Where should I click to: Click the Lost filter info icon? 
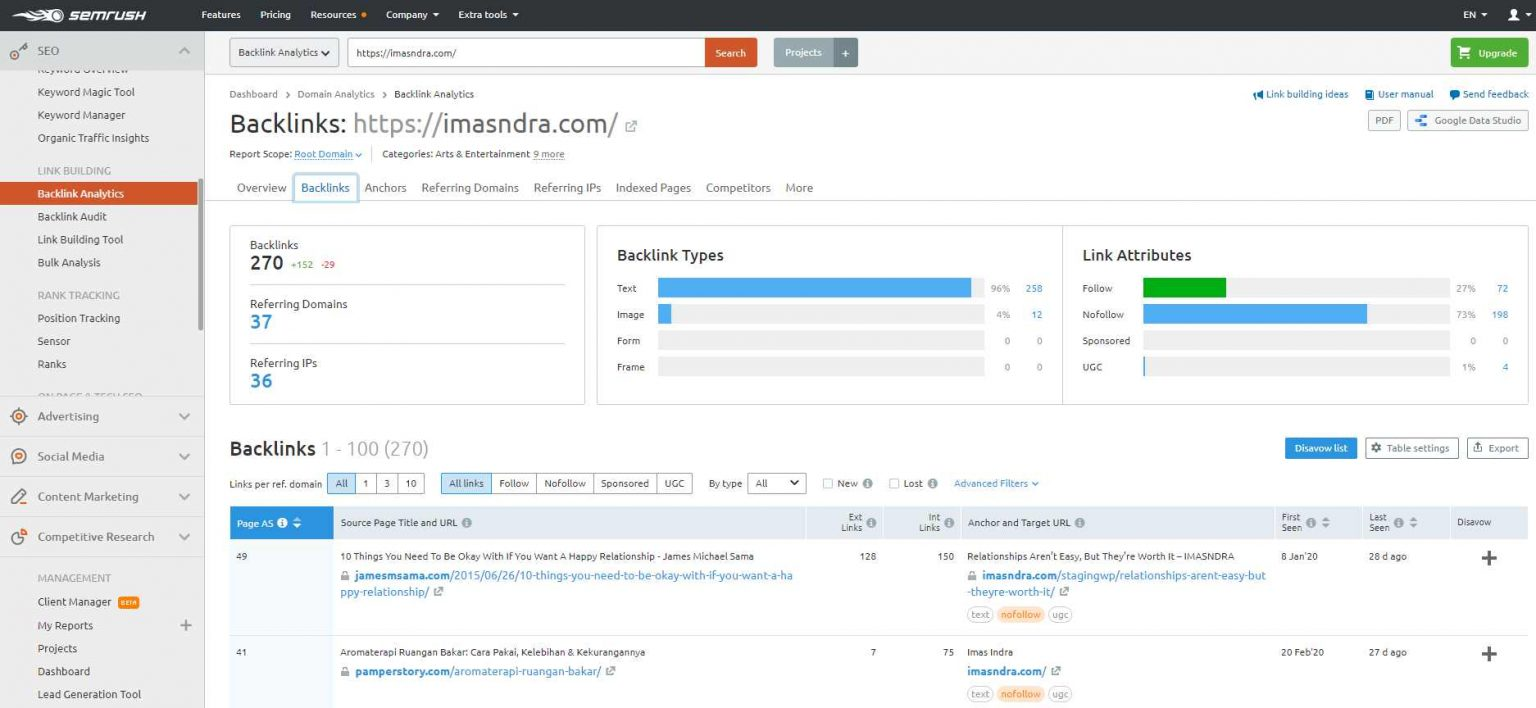click(933, 484)
